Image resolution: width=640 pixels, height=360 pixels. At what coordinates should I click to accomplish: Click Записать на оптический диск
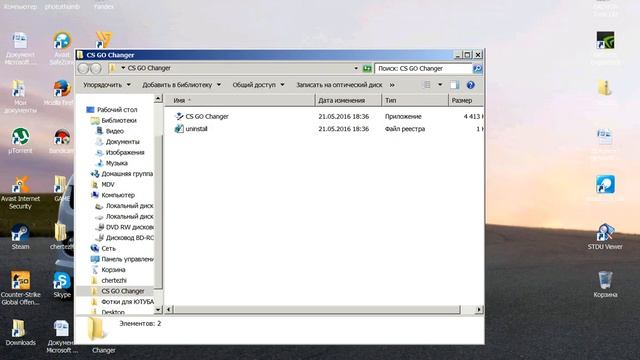(339, 85)
